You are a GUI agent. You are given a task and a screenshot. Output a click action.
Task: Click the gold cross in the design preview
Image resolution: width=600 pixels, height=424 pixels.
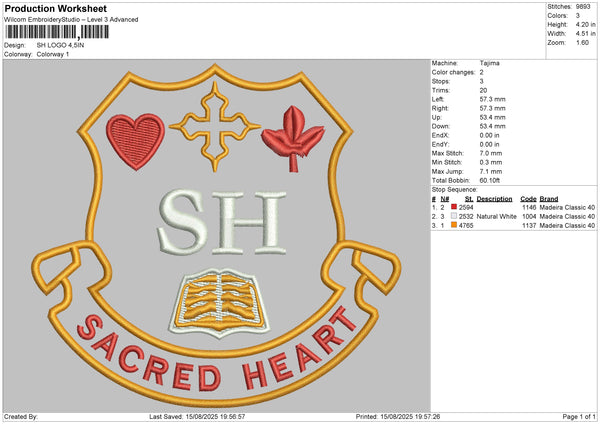coord(215,126)
